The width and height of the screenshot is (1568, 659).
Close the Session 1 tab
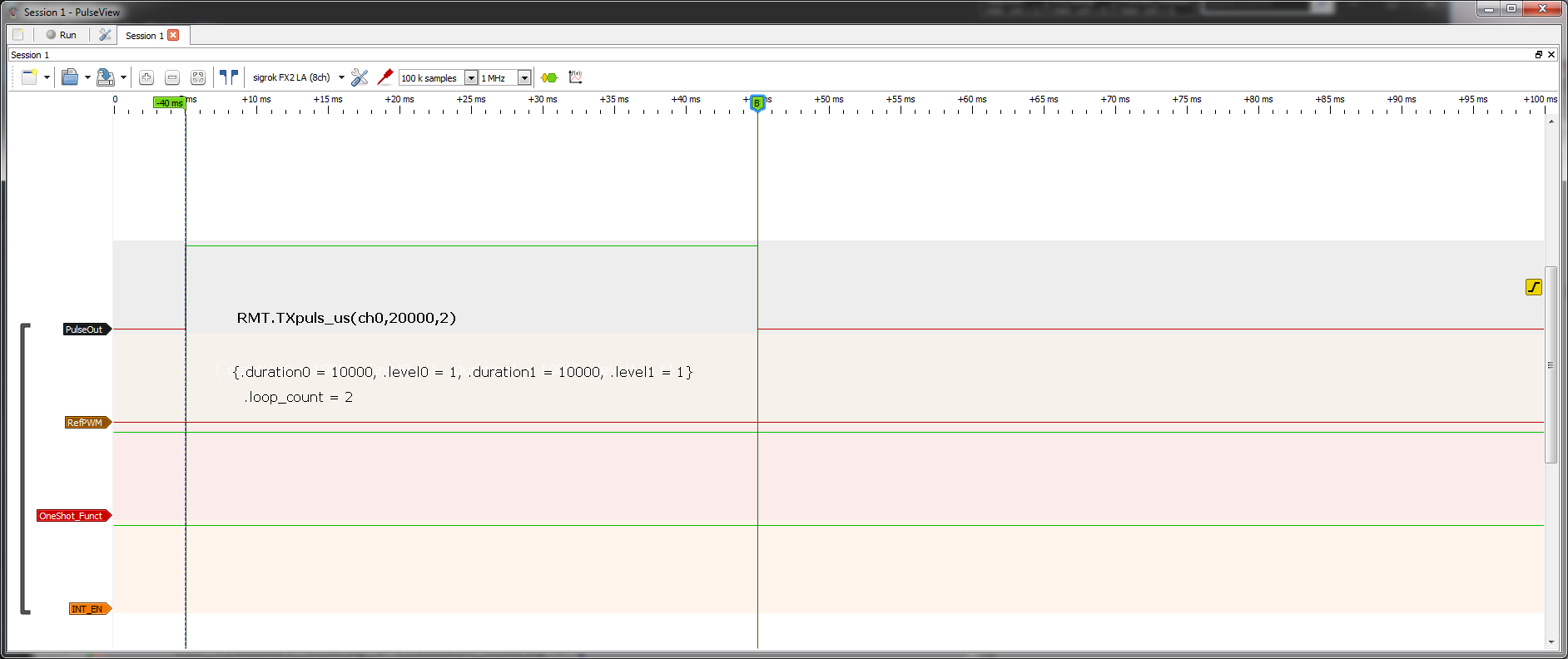tap(173, 35)
